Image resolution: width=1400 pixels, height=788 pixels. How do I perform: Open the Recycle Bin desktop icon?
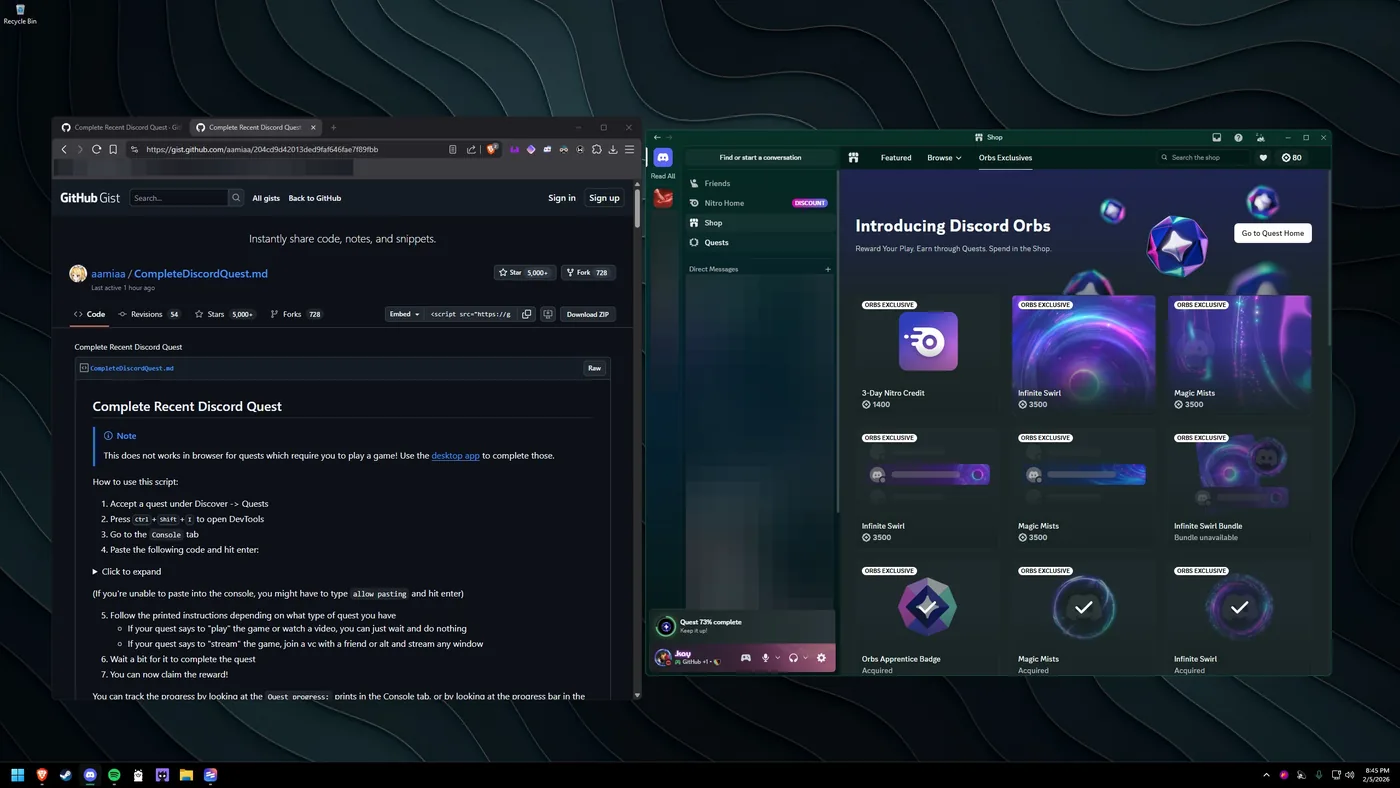(x=20, y=14)
